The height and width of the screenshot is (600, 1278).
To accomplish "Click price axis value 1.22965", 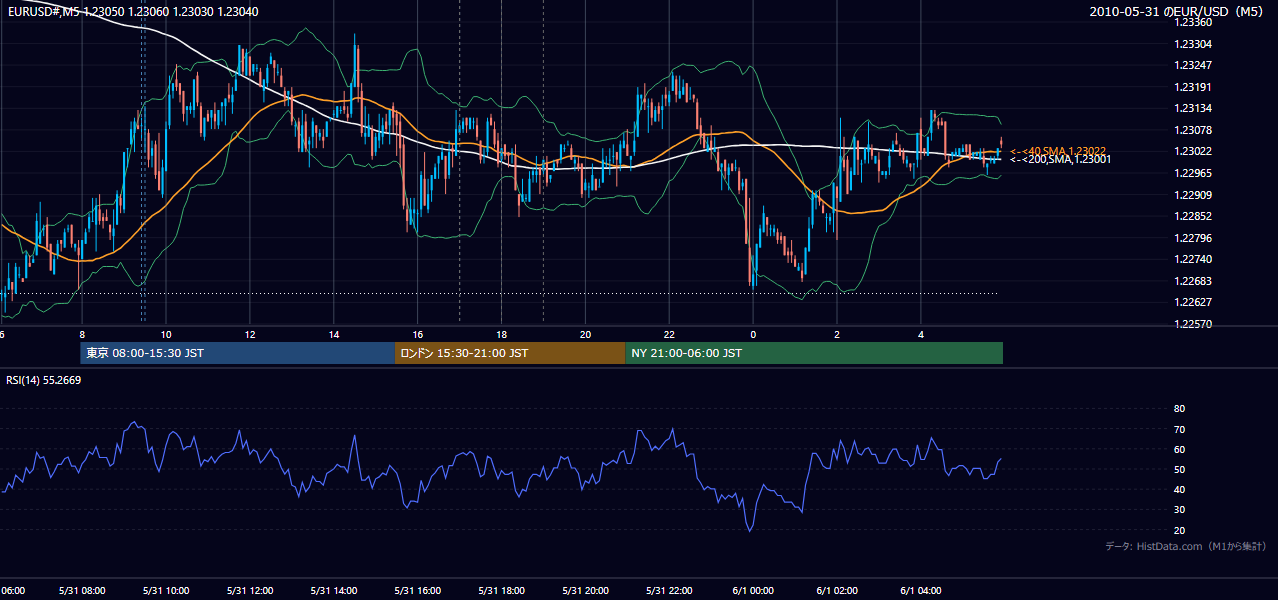I will [1191, 173].
